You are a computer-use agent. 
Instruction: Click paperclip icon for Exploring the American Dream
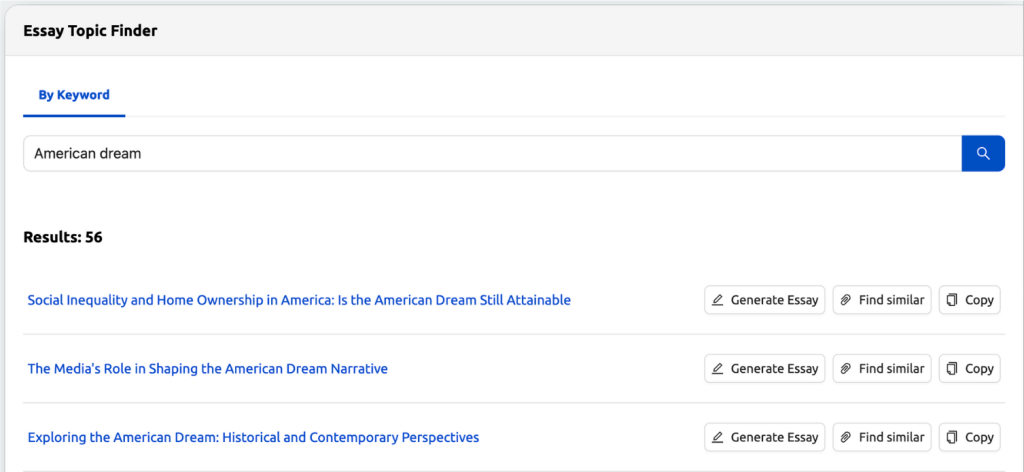tap(846, 437)
